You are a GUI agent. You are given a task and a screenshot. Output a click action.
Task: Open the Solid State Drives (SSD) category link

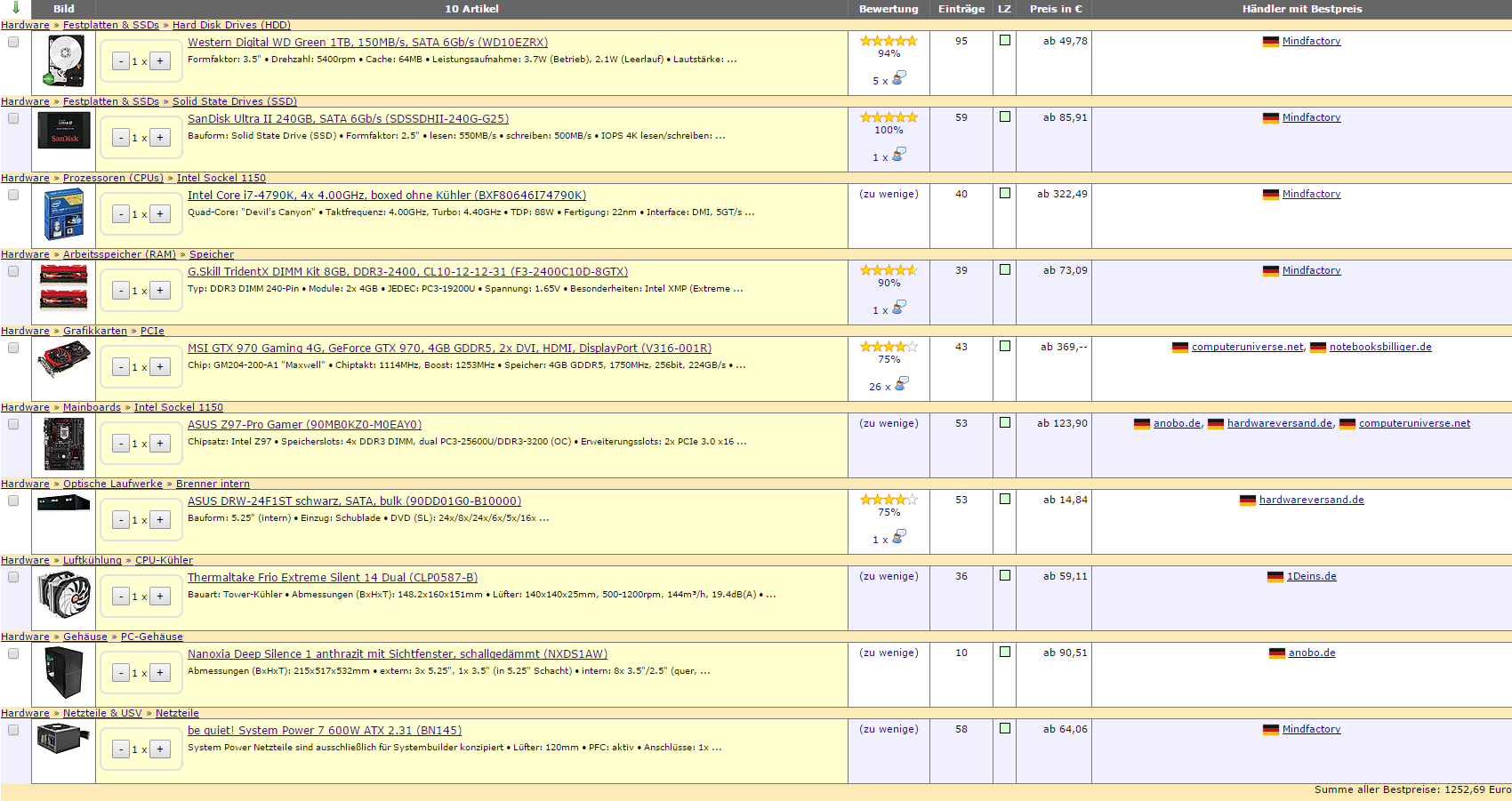pos(235,101)
